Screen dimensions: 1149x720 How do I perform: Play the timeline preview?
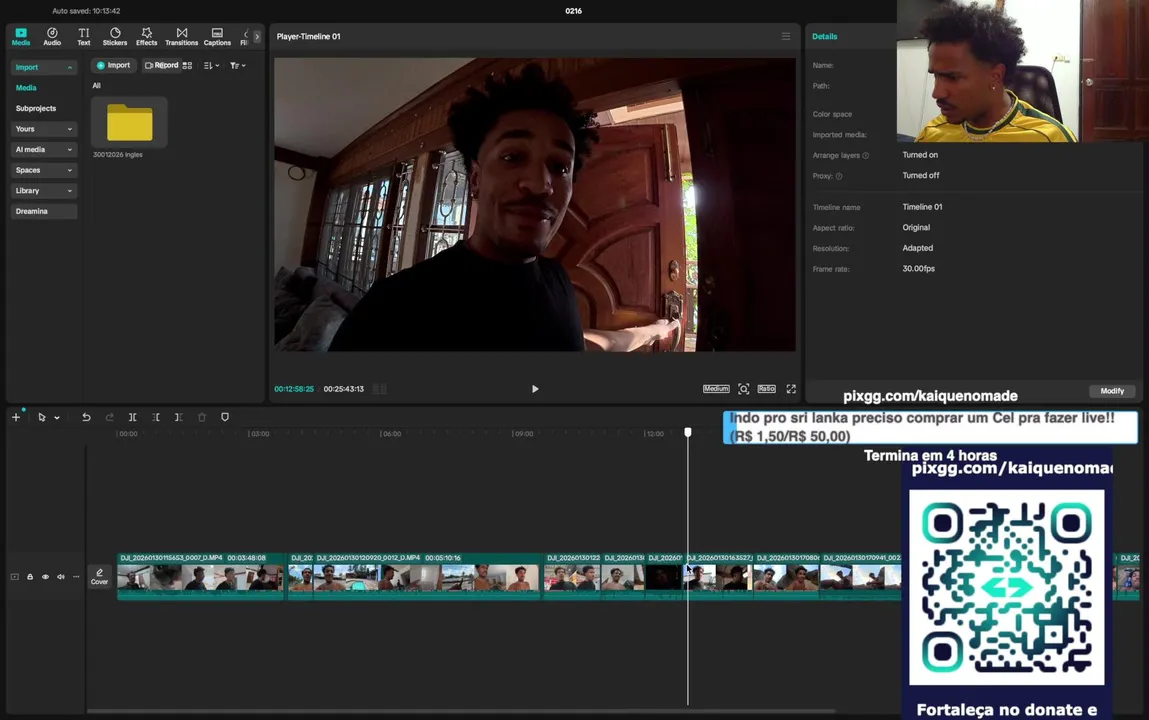[535, 389]
